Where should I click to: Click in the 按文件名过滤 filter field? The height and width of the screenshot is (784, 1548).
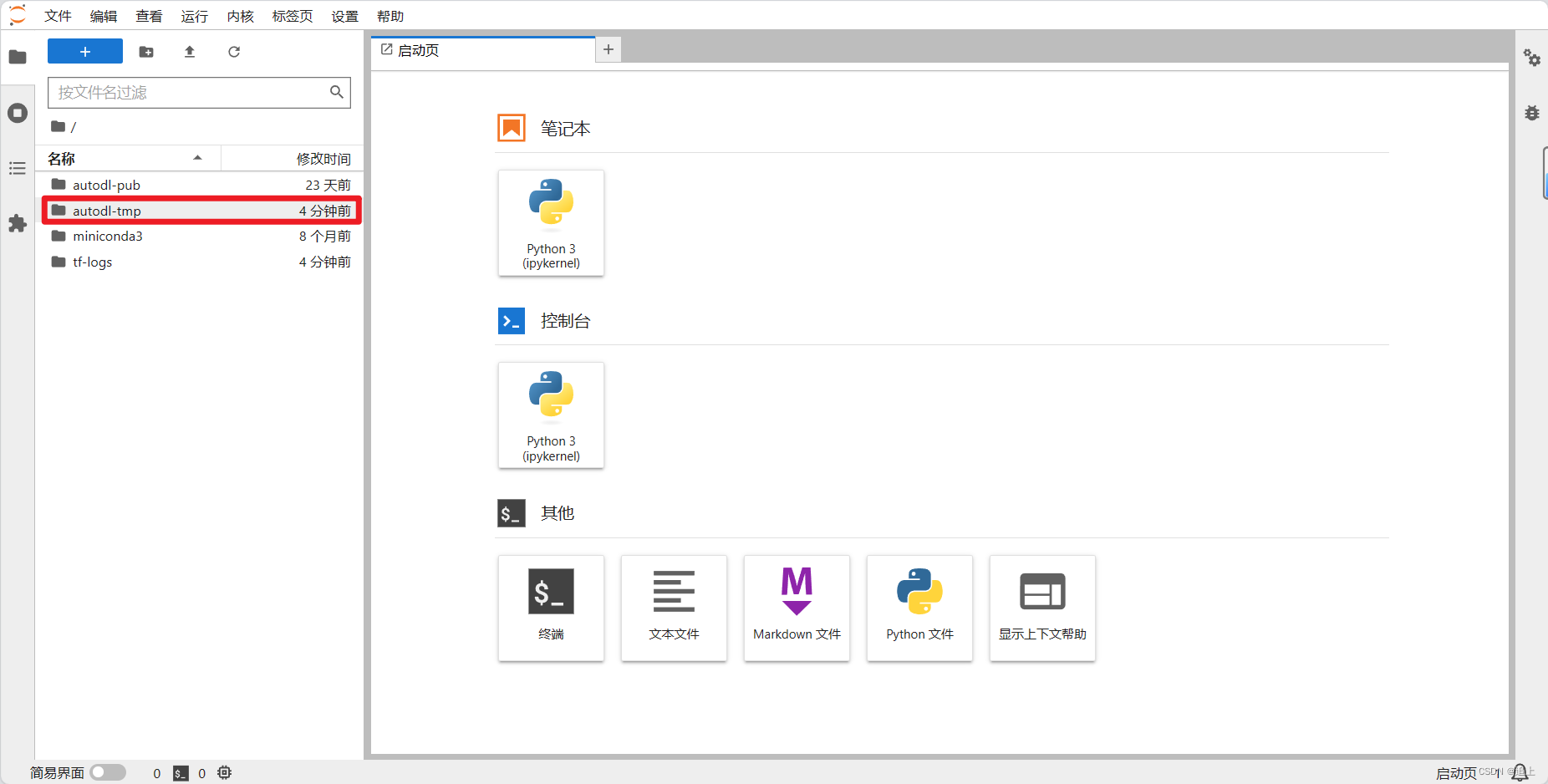[199, 92]
